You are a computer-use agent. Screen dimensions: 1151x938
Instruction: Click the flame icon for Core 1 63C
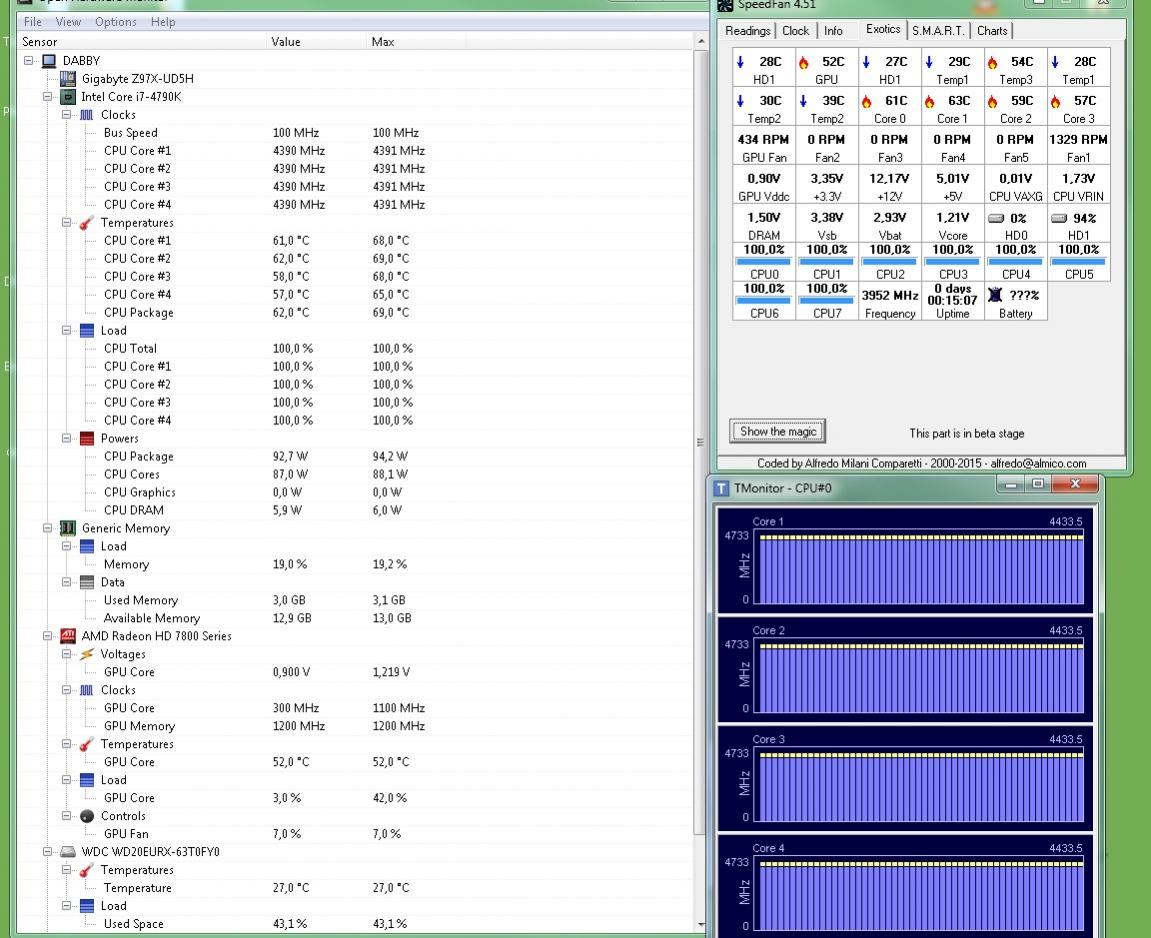tap(929, 101)
